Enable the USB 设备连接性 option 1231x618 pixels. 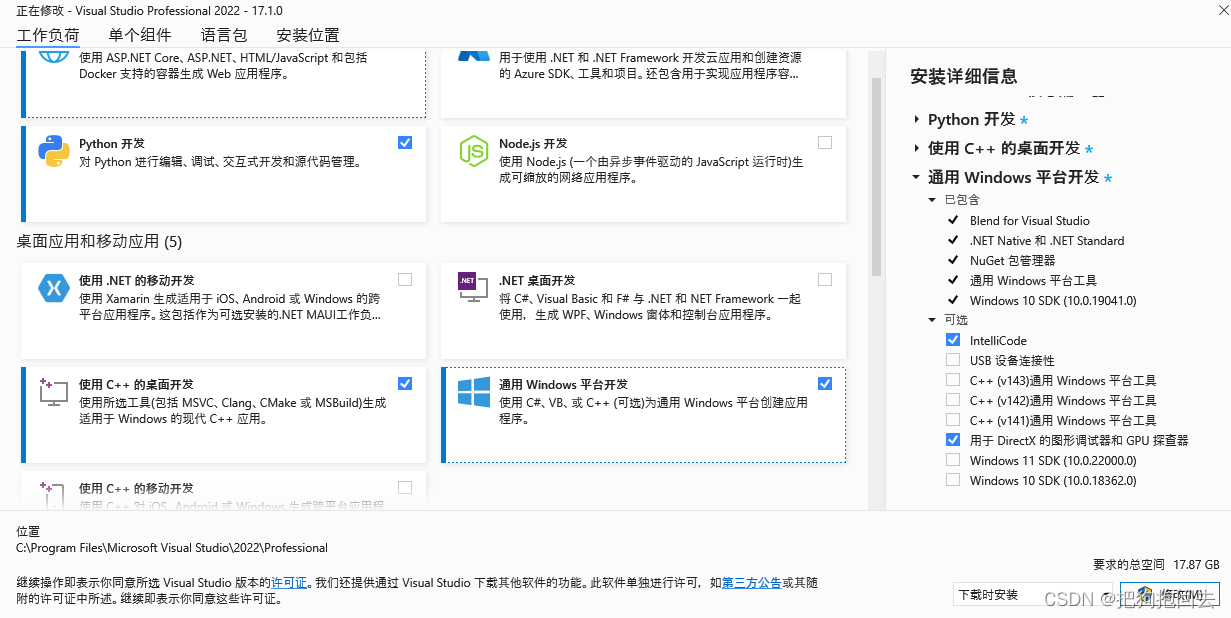pos(953,360)
